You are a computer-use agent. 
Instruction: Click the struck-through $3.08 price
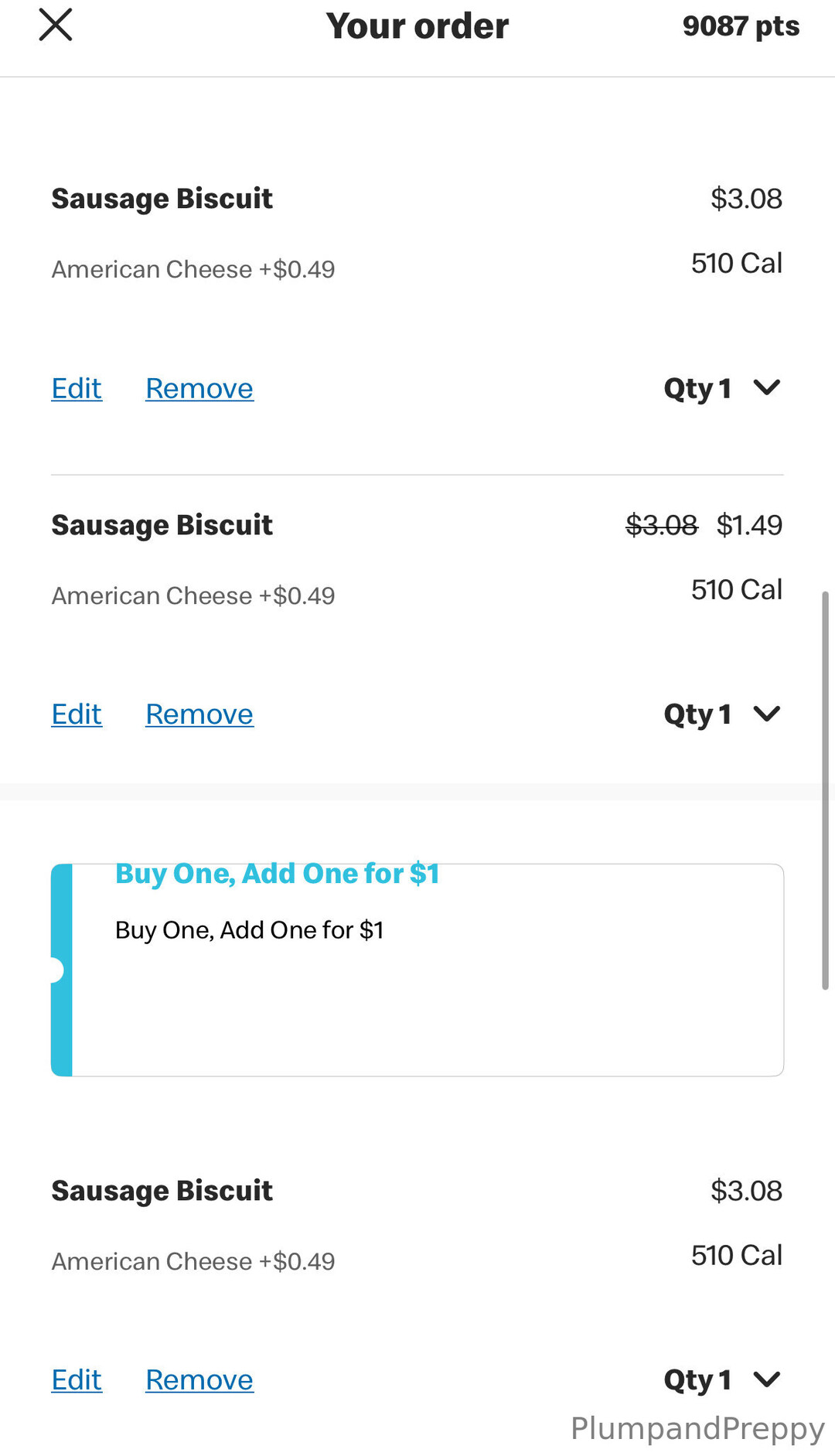click(x=661, y=526)
